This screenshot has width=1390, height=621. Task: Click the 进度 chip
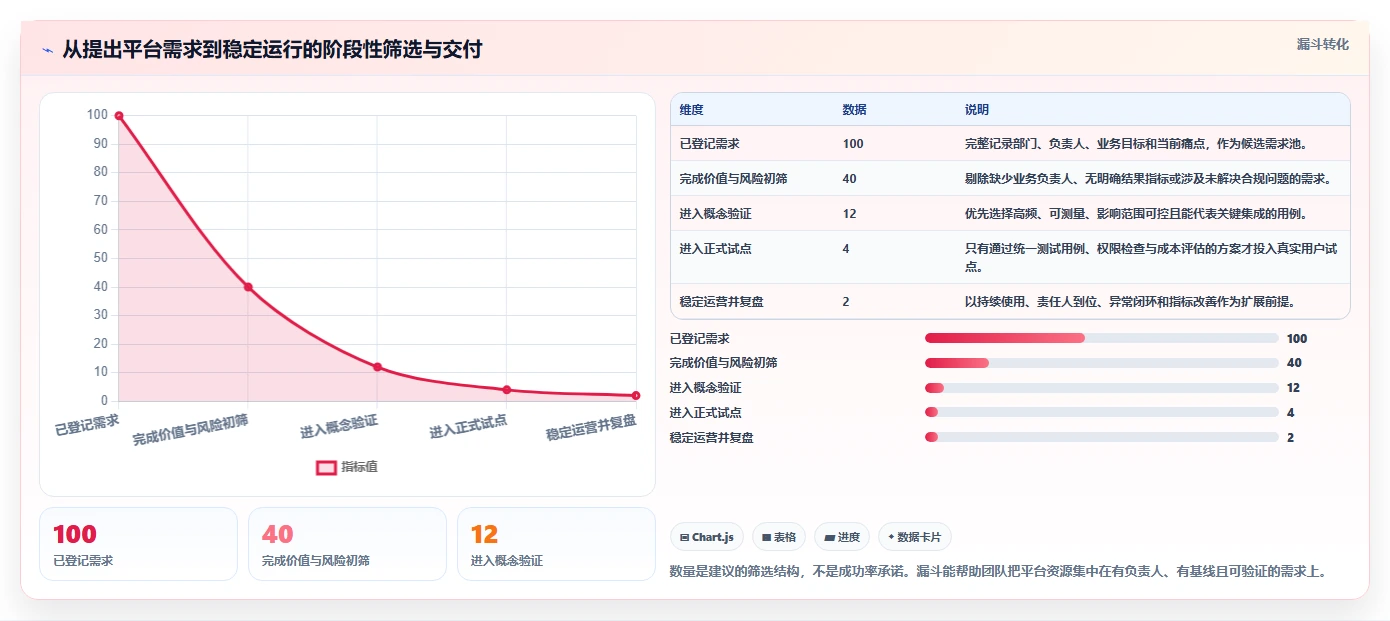842,537
